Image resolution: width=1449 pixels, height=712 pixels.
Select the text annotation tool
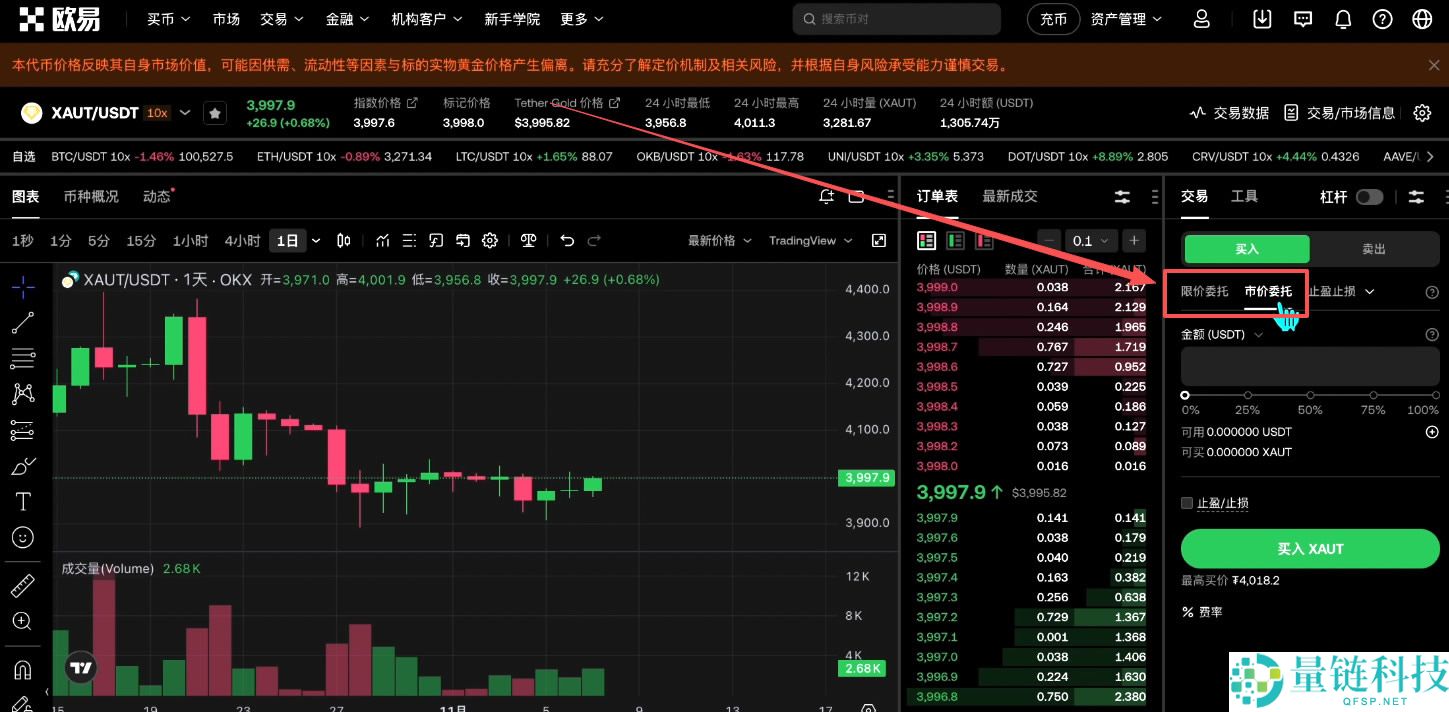pos(22,501)
